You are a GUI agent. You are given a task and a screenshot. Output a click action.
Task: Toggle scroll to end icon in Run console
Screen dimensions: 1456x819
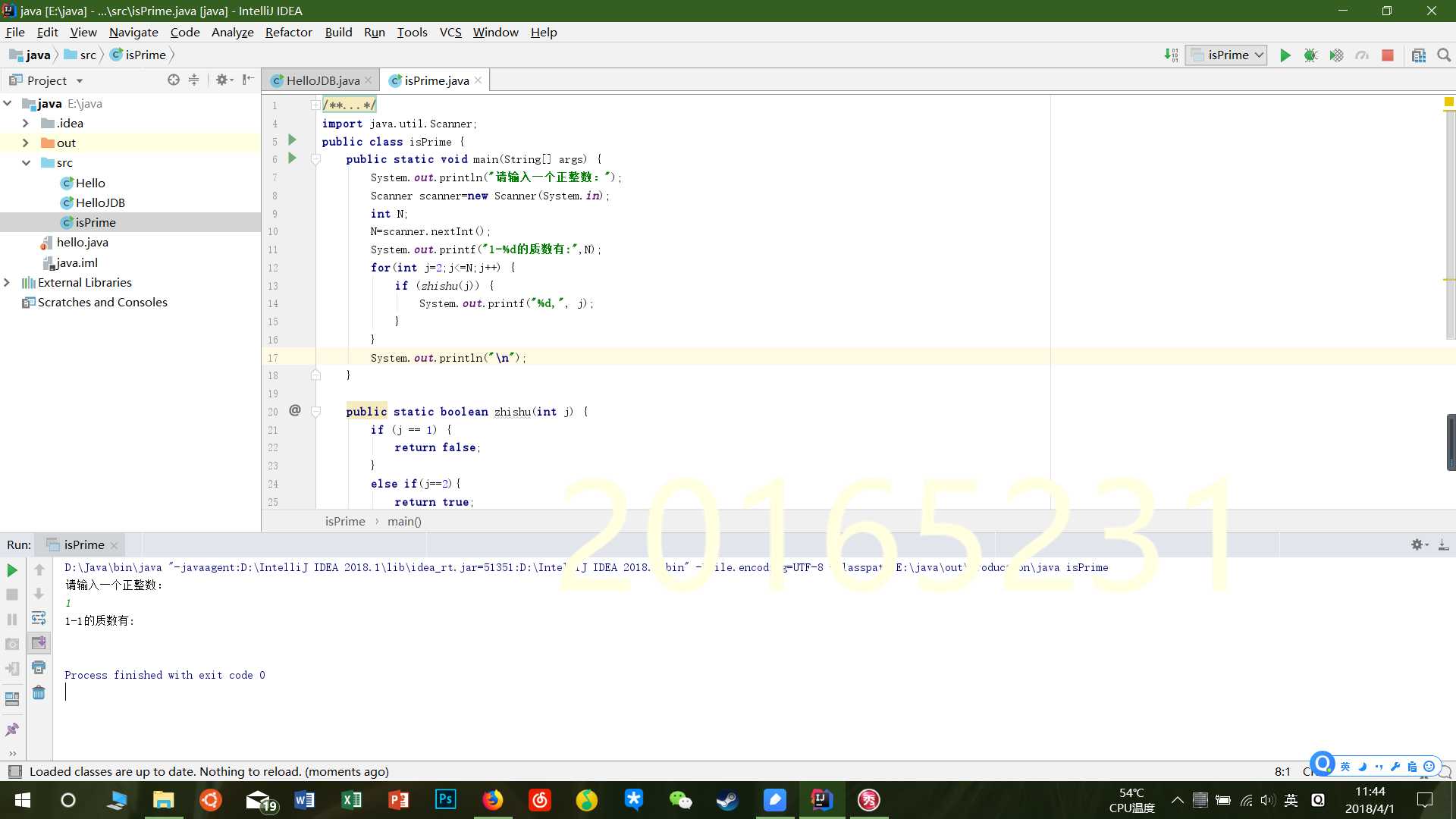(x=39, y=643)
